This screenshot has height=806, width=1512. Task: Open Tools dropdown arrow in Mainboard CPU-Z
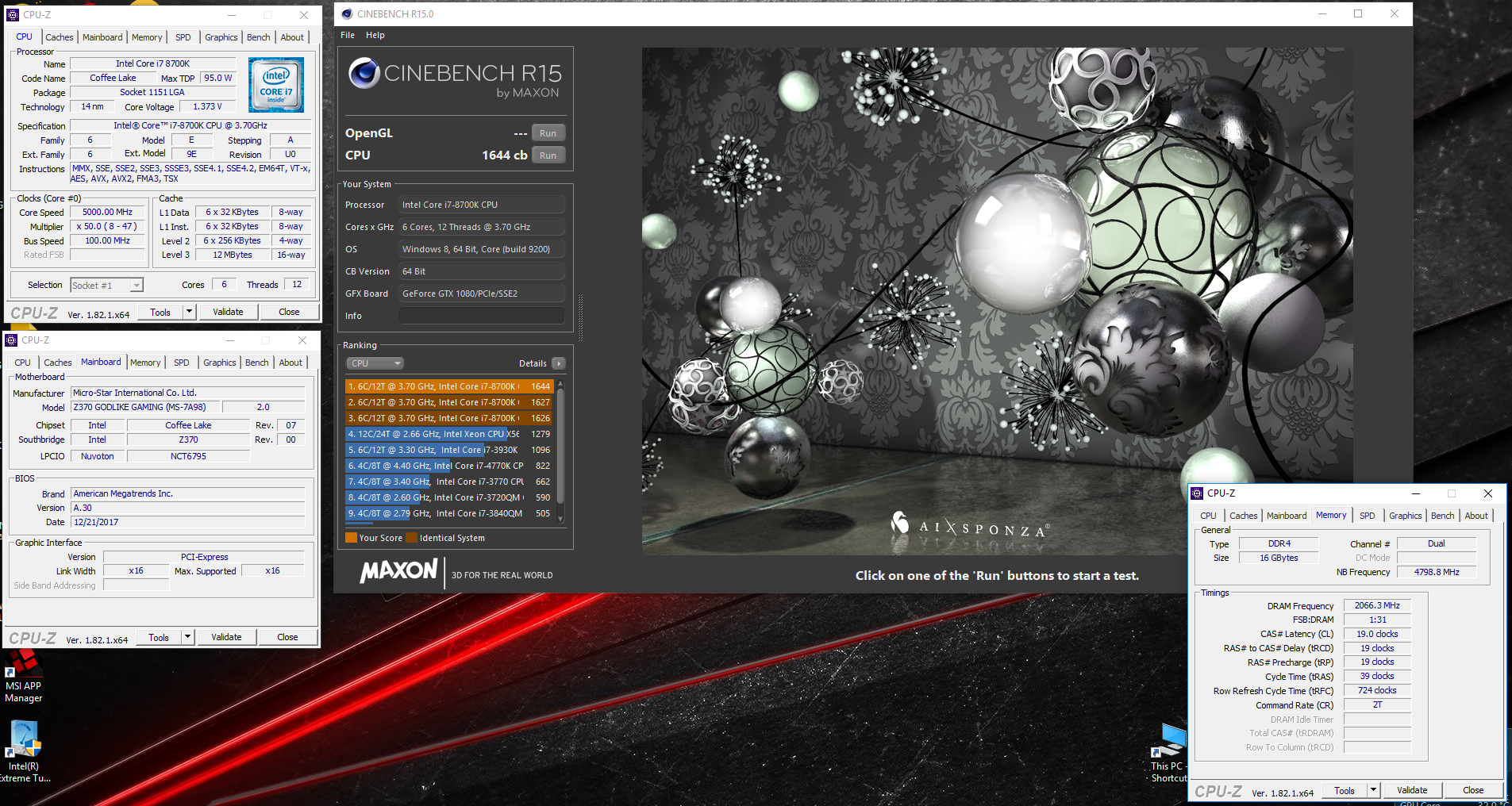click(x=187, y=637)
